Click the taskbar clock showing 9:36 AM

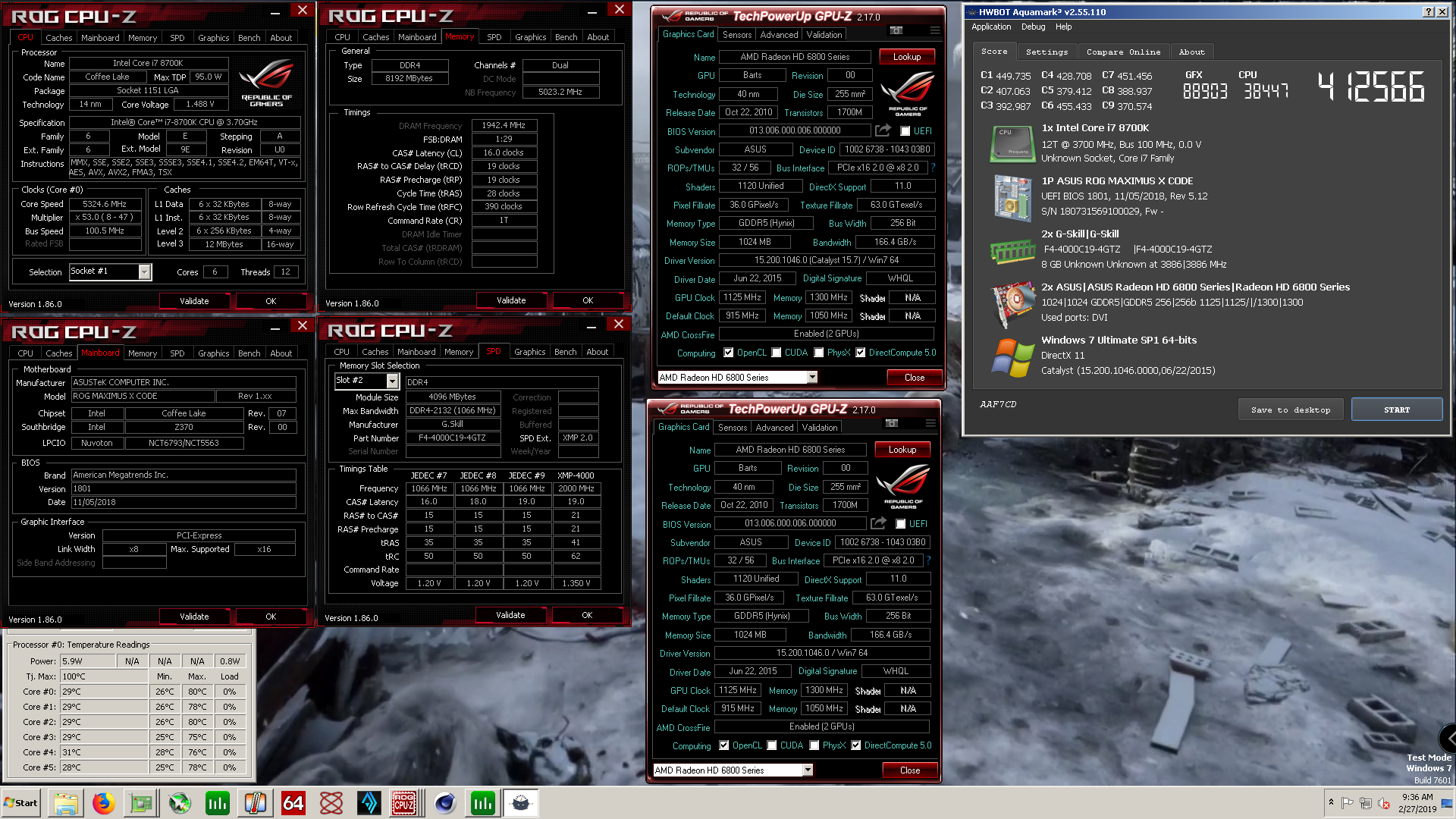tap(1417, 802)
